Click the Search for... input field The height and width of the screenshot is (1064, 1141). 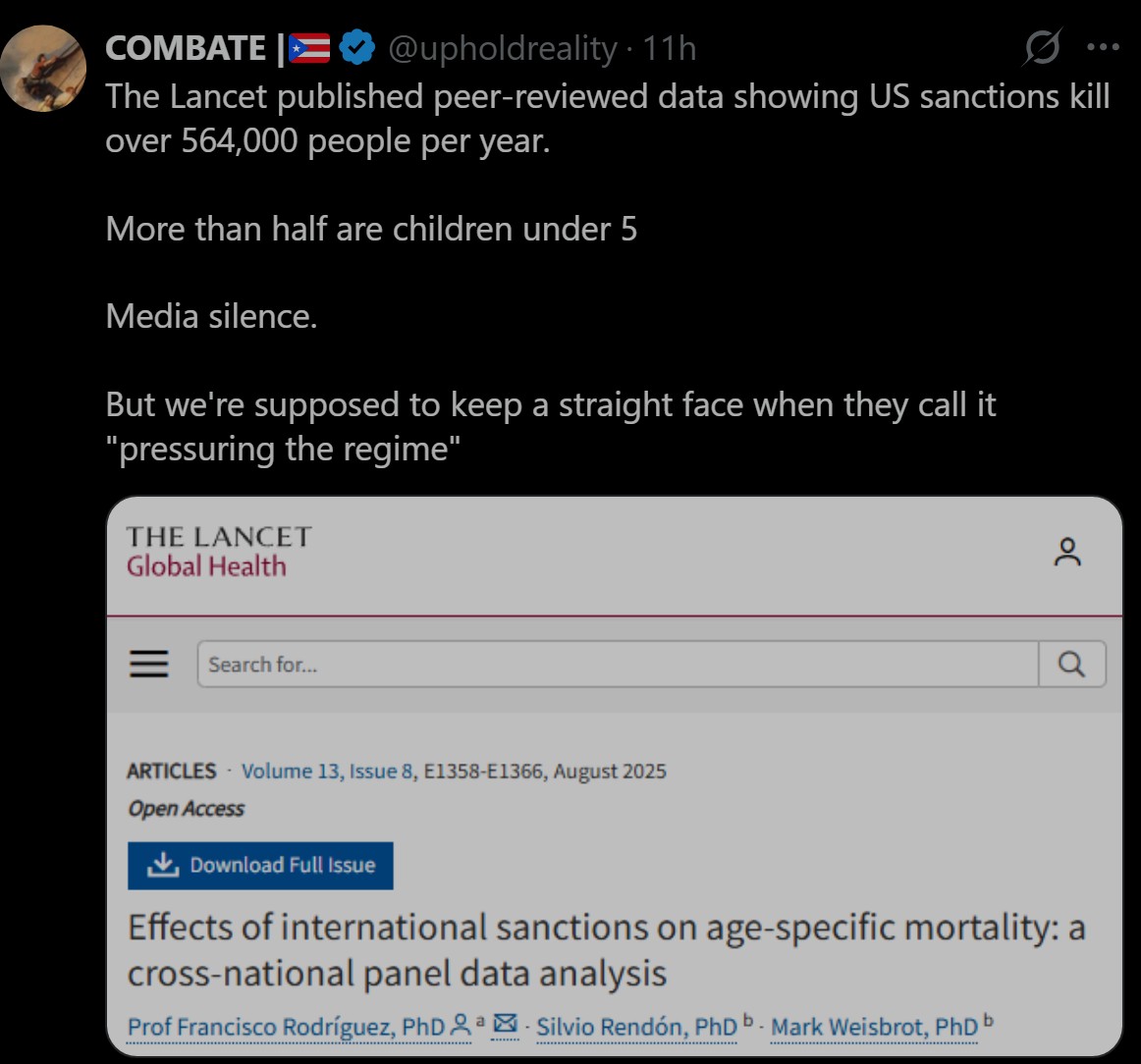[618, 665]
